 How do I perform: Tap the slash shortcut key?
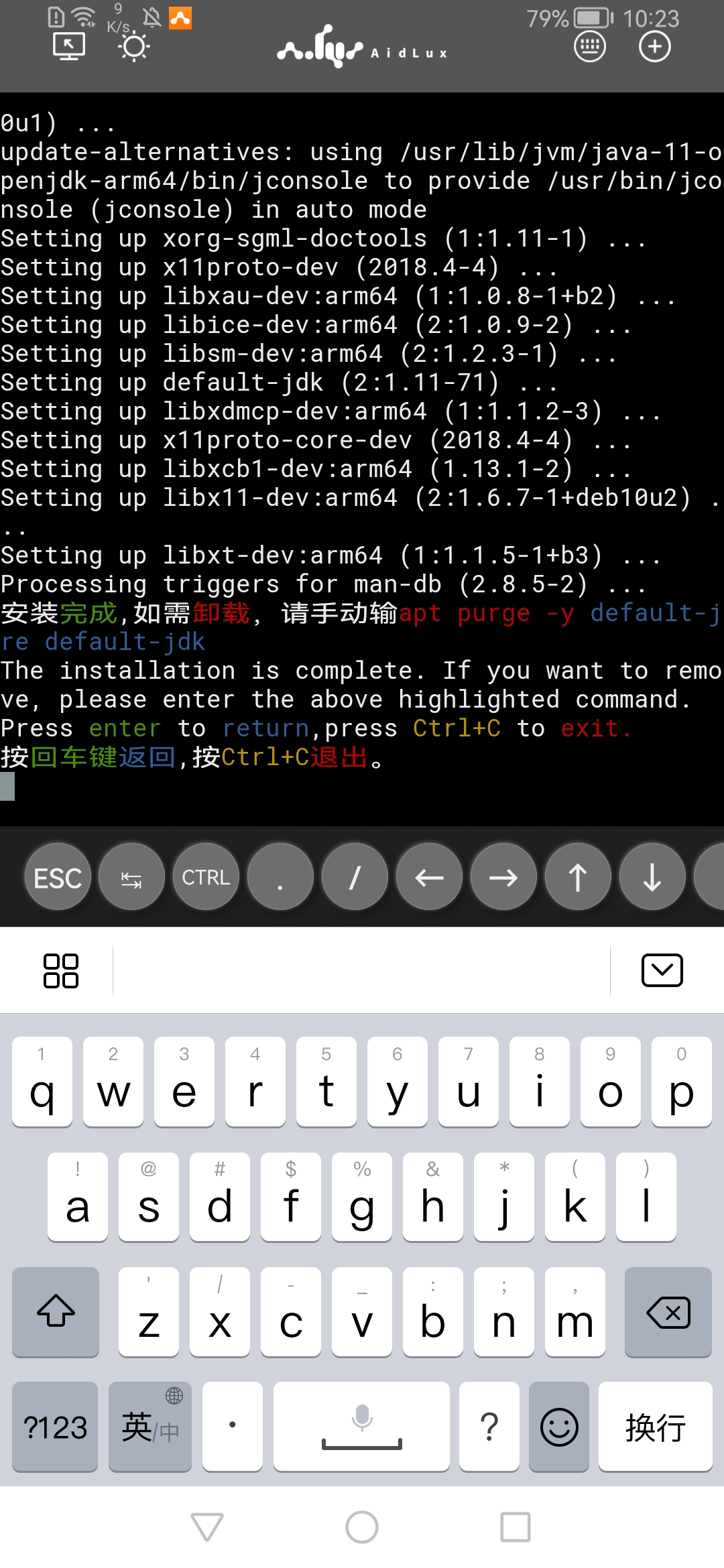coord(355,877)
